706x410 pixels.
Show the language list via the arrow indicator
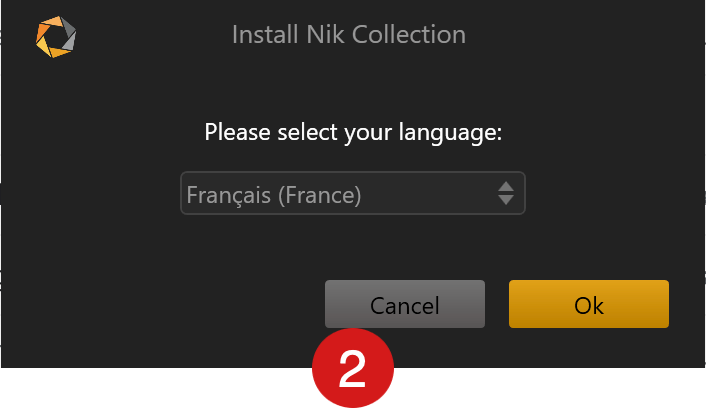[x=506, y=193]
